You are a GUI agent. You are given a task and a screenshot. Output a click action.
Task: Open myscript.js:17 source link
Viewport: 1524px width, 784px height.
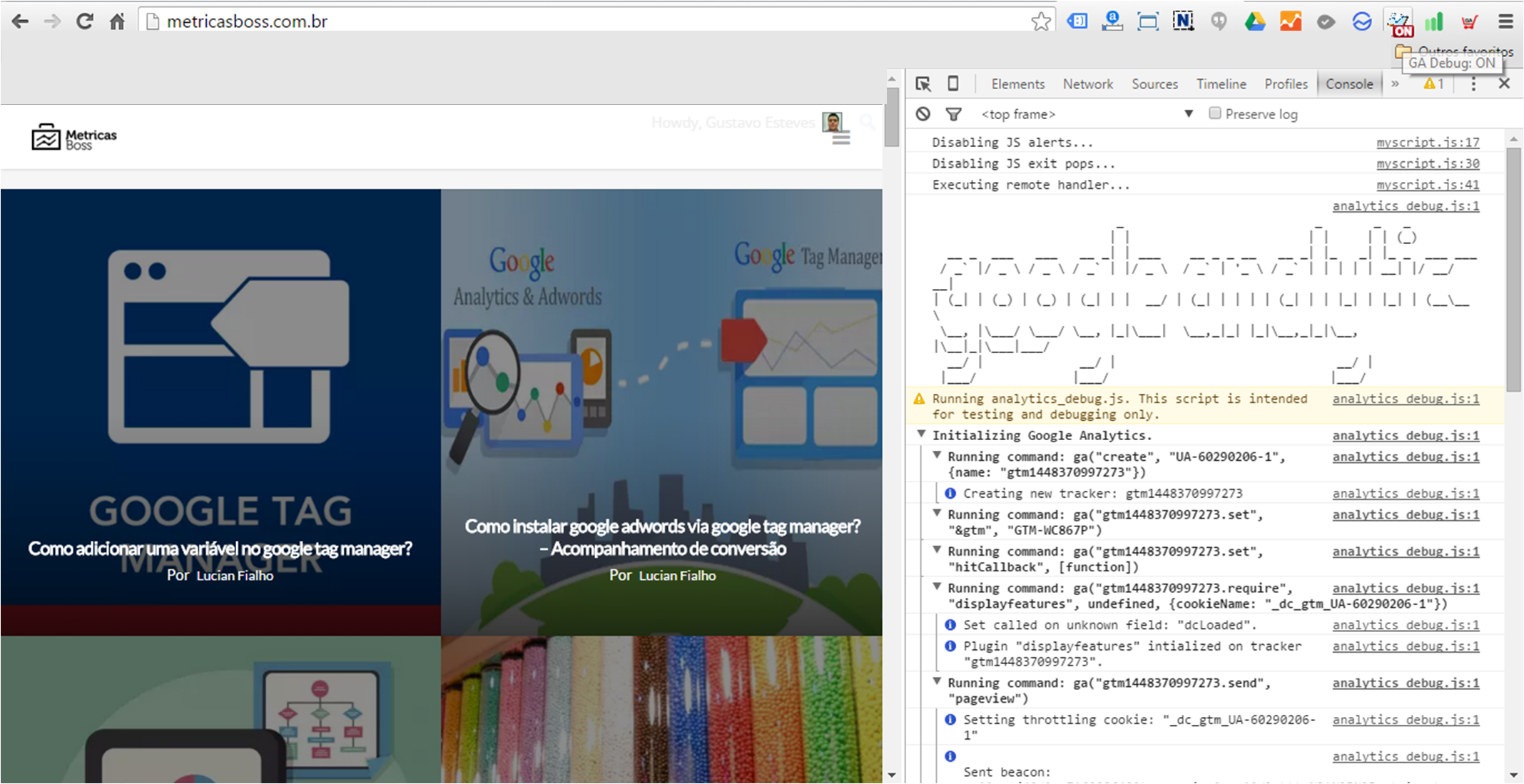(x=1427, y=143)
